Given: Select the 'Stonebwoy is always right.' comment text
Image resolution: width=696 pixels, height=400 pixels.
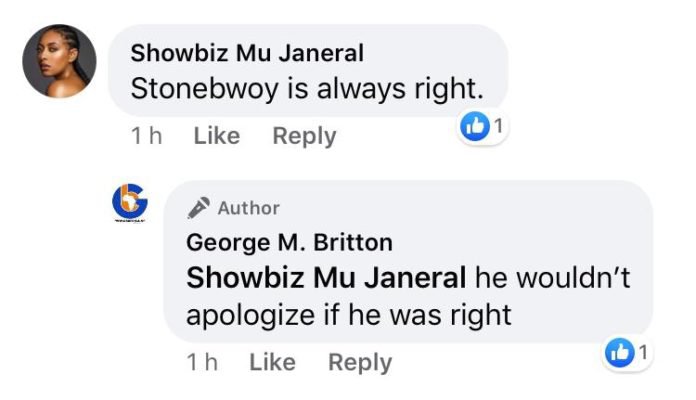Looking at the screenshot, I should pyautogui.click(x=307, y=88).
